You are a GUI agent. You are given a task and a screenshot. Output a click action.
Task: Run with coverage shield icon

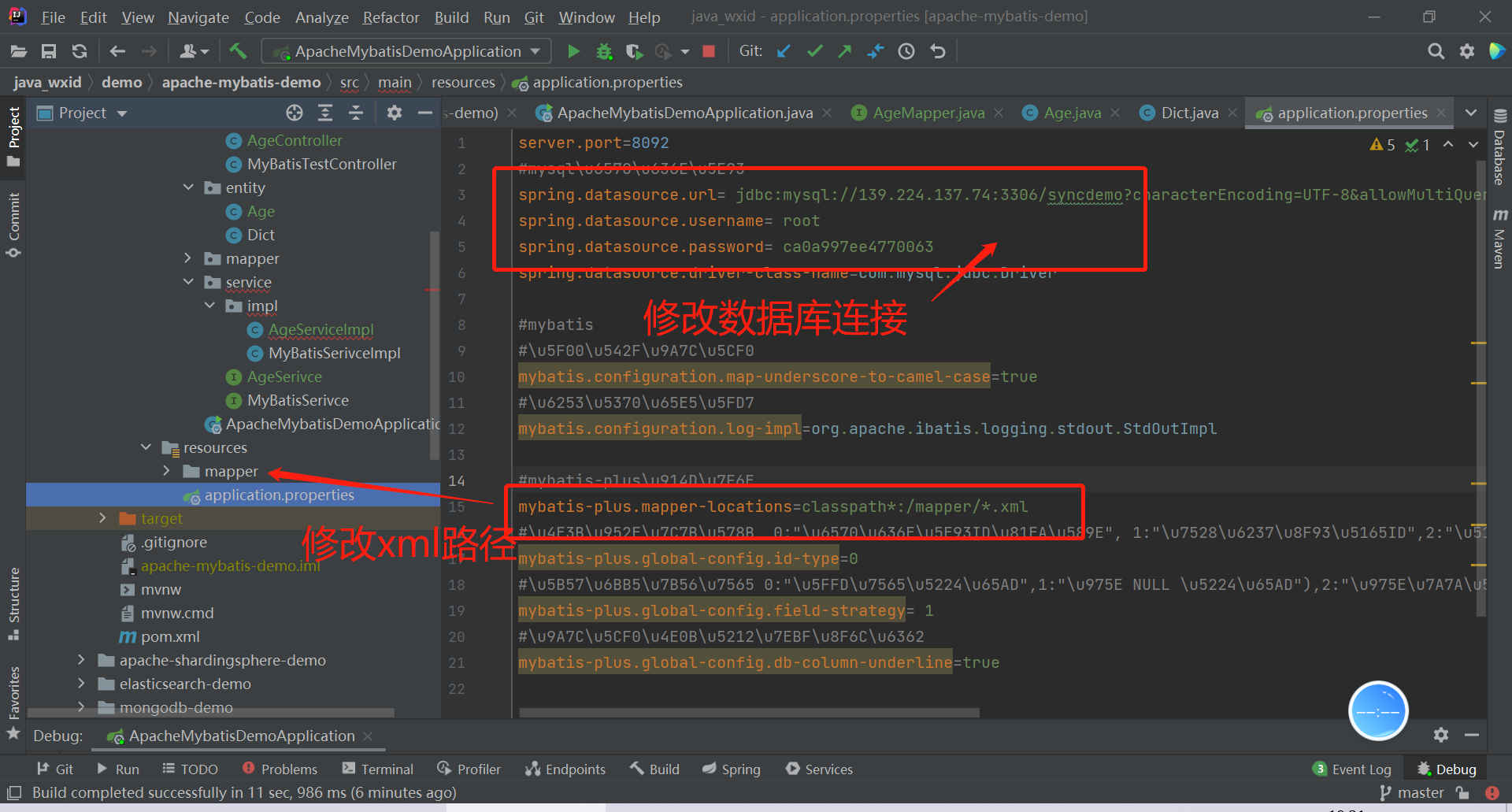click(x=634, y=51)
